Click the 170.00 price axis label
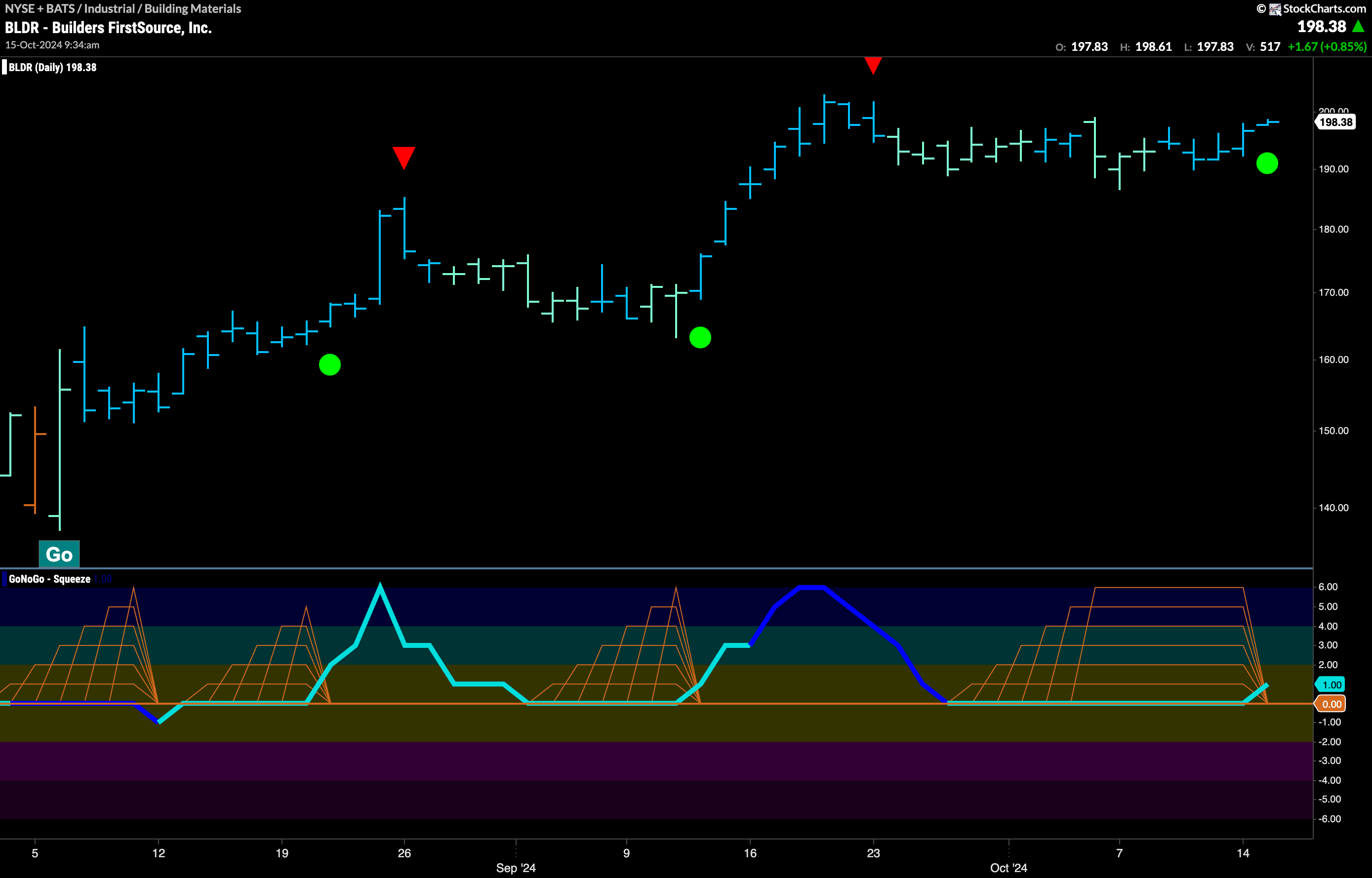The image size is (1372, 878). 1333,292
